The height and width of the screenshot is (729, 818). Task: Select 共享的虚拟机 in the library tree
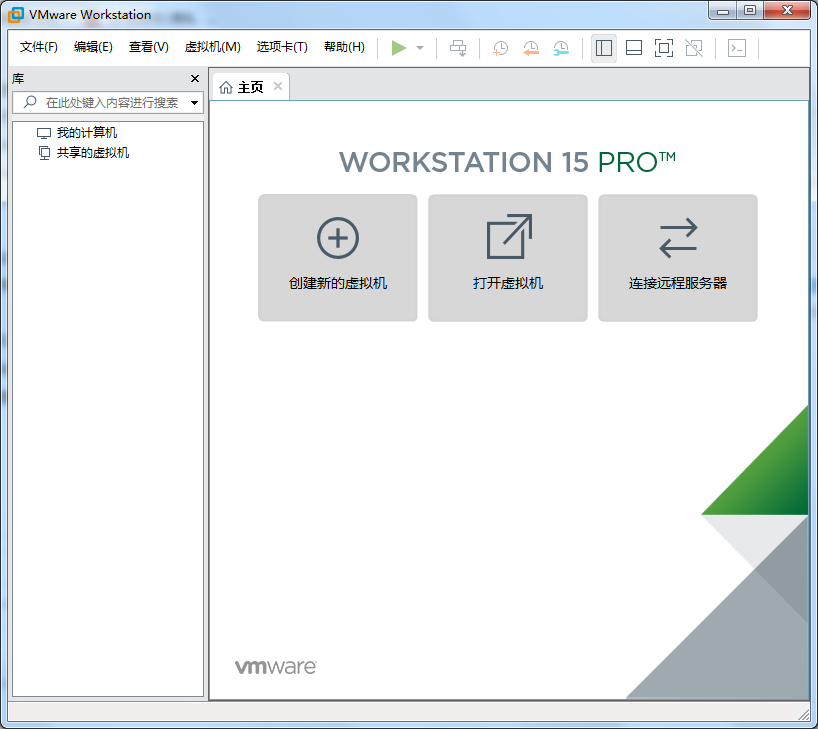[x=83, y=153]
